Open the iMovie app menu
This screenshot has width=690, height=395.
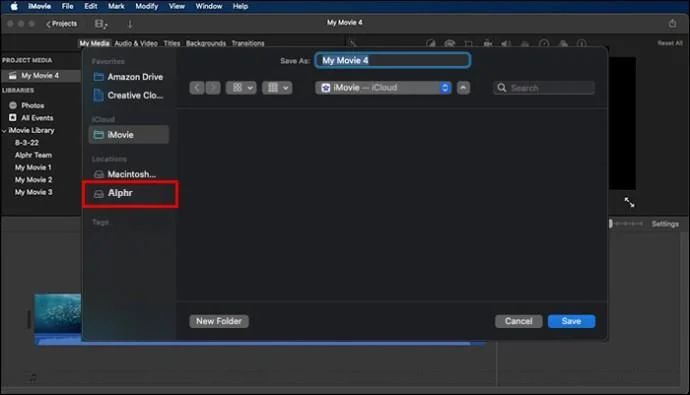(x=40, y=6)
